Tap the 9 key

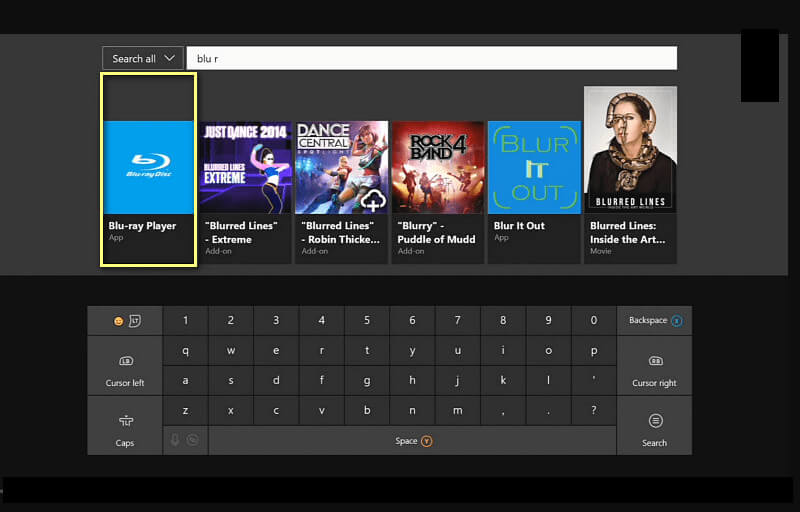pyautogui.click(x=548, y=321)
